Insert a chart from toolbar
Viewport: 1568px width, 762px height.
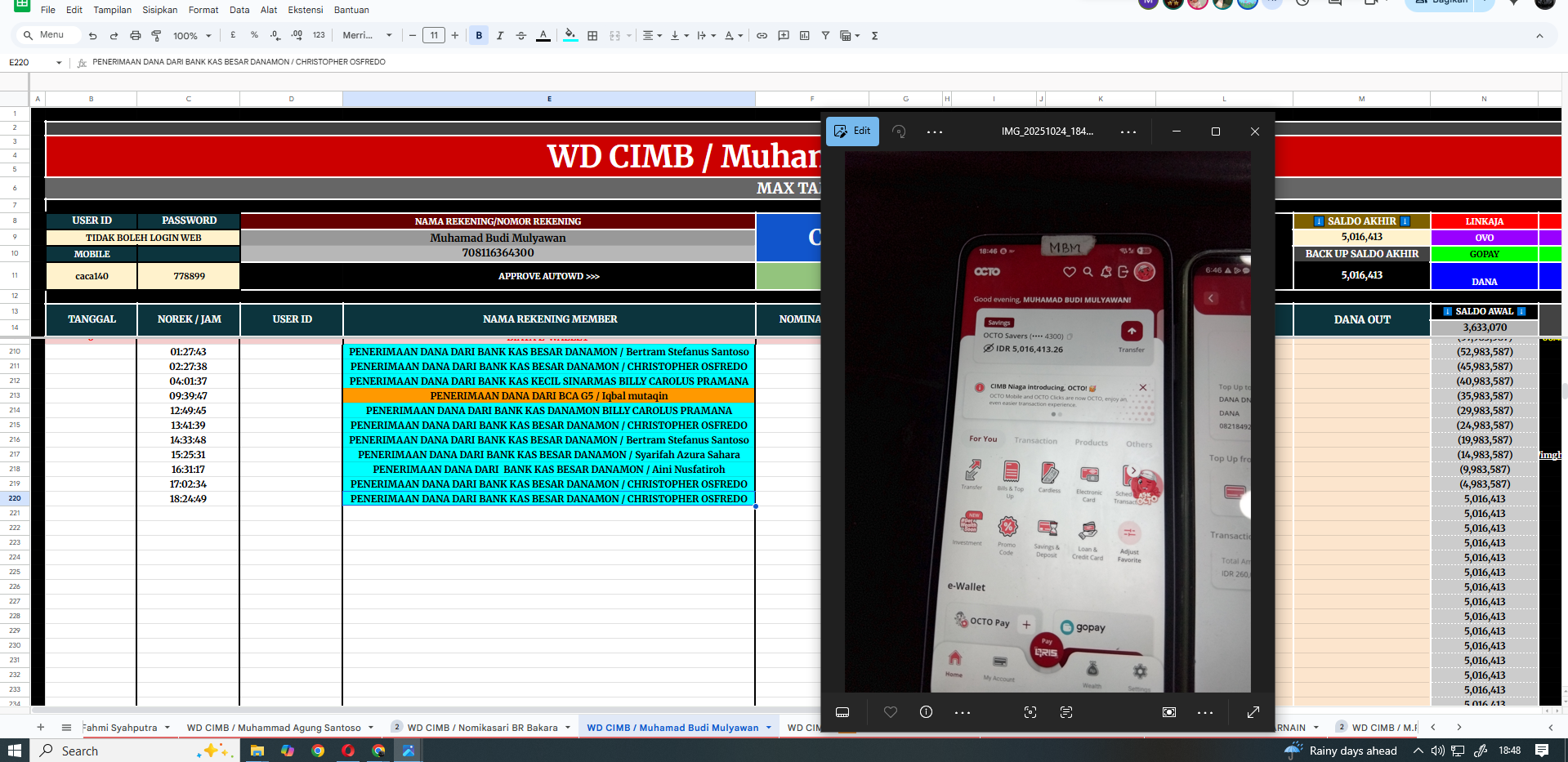coord(805,35)
